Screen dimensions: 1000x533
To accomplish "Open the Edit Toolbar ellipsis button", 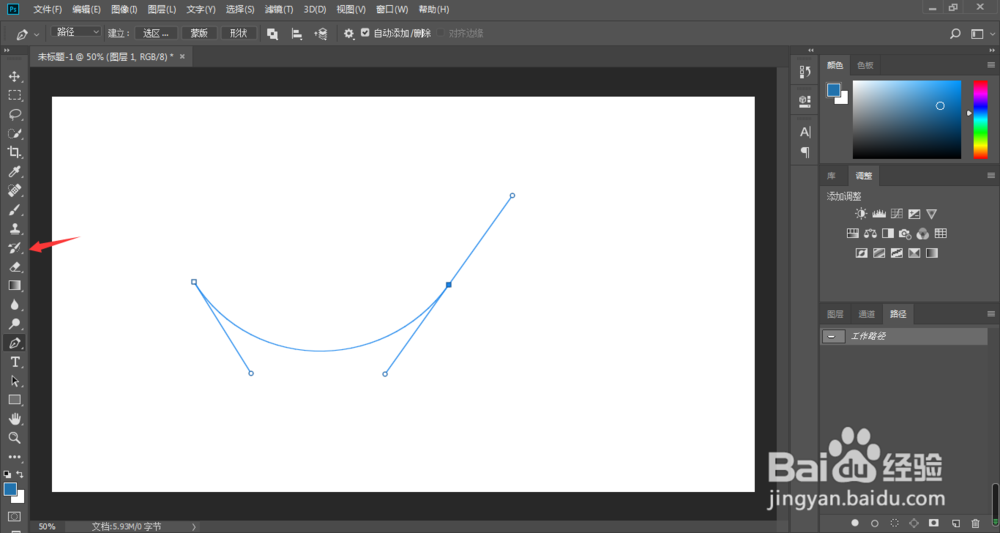I will click(x=15, y=457).
